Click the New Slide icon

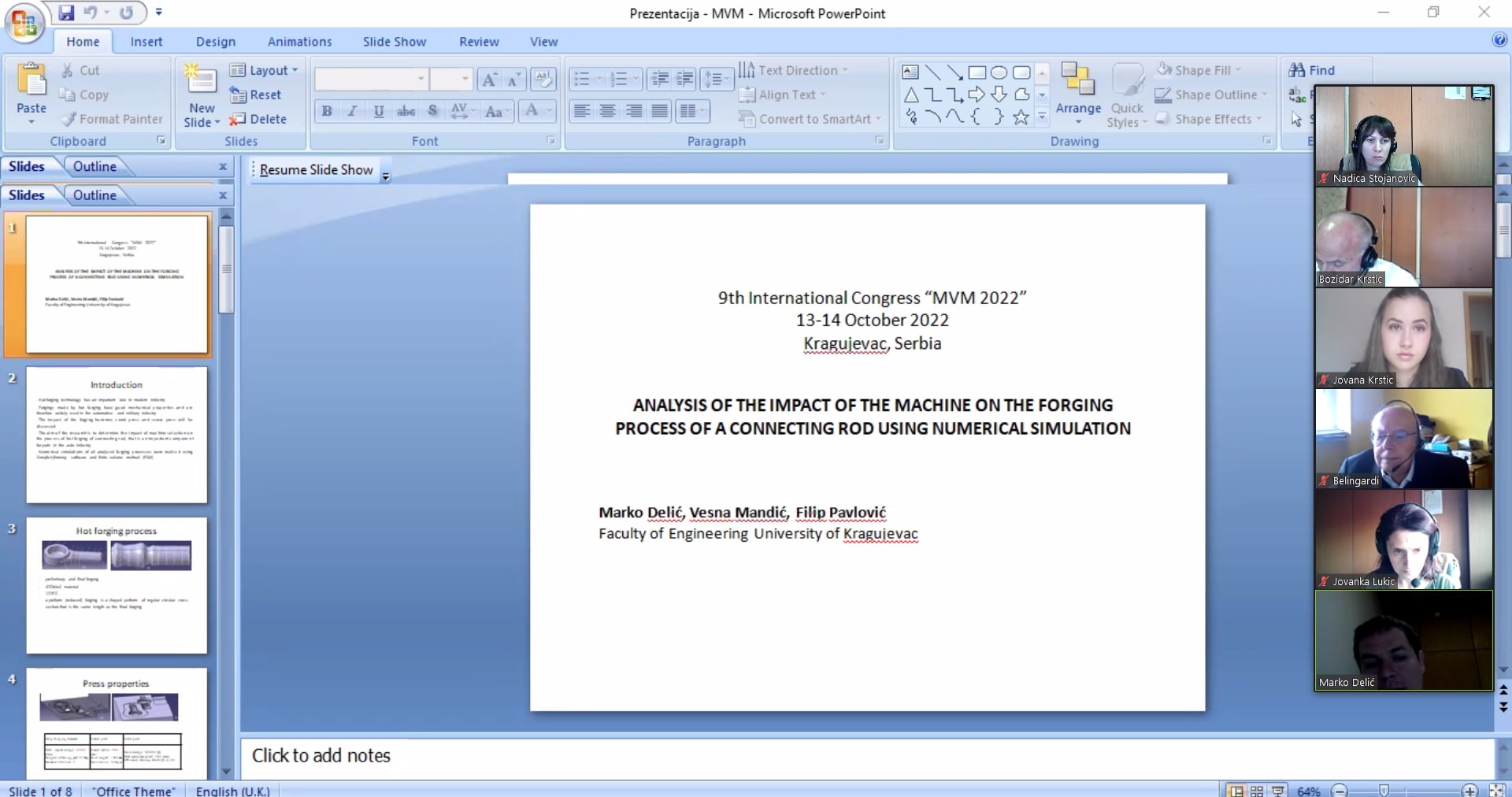point(201,83)
